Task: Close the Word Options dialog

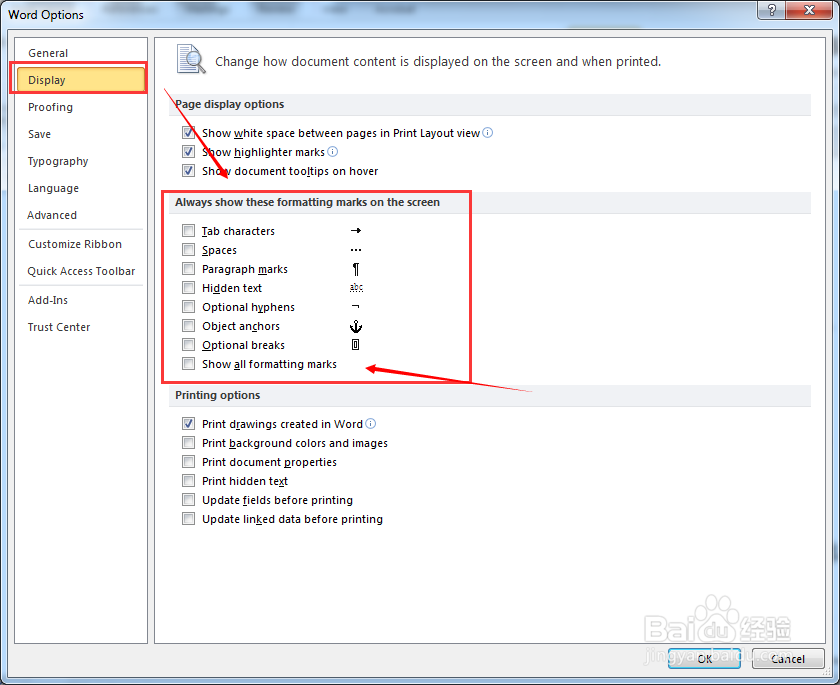Action: click(x=809, y=10)
